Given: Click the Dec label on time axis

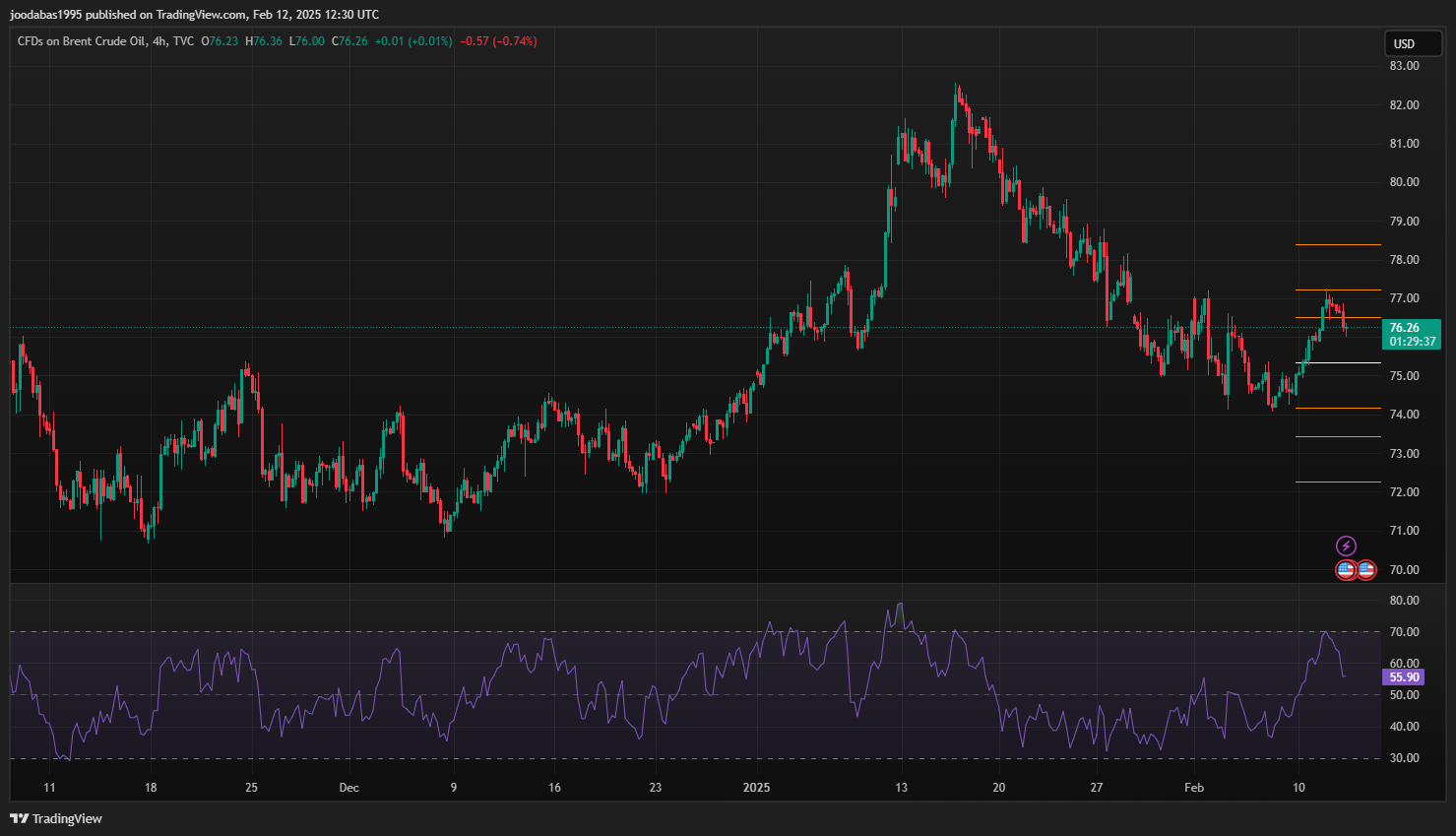Looking at the screenshot, I should [348, 788].
